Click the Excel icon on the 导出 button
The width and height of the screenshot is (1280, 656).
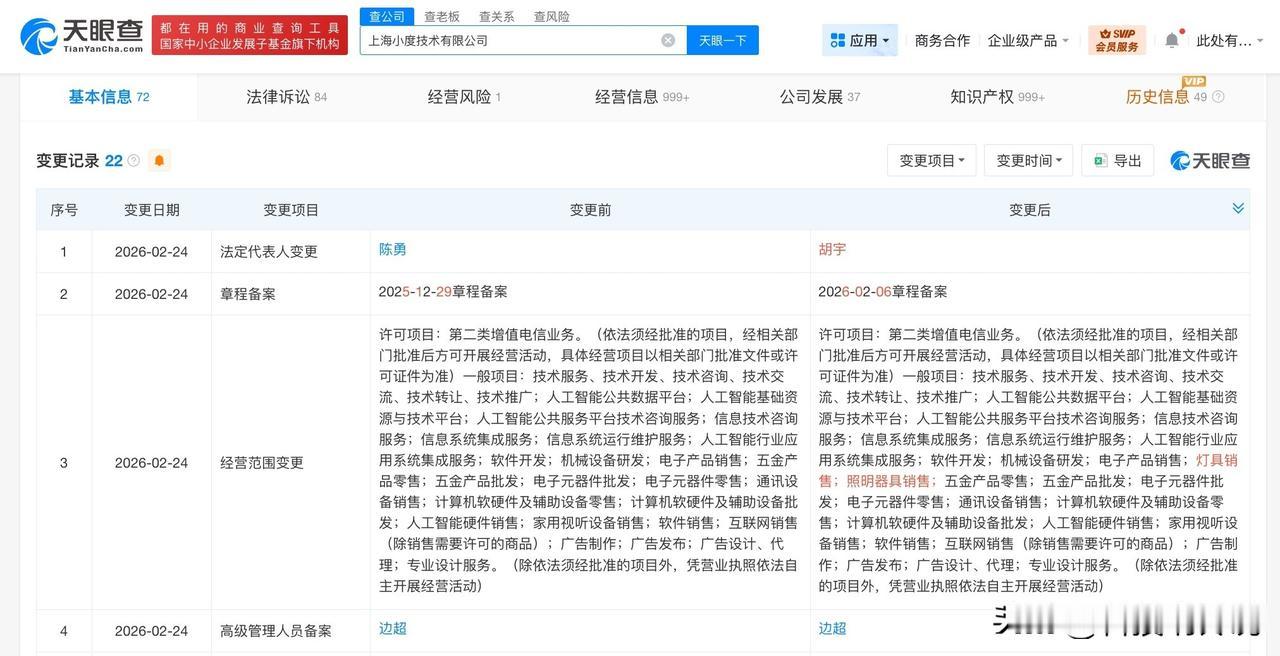1100,161
